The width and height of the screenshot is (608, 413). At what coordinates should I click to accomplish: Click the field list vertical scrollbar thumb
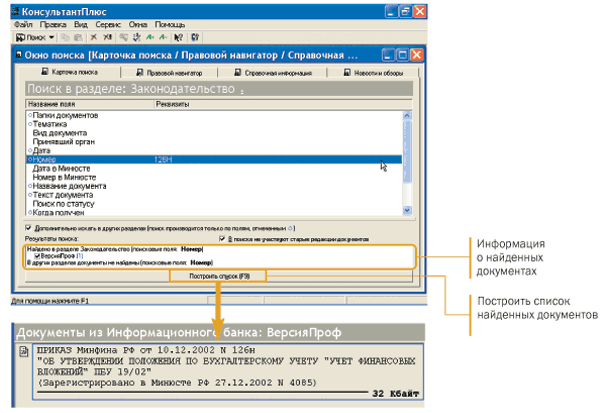[407, 151]
